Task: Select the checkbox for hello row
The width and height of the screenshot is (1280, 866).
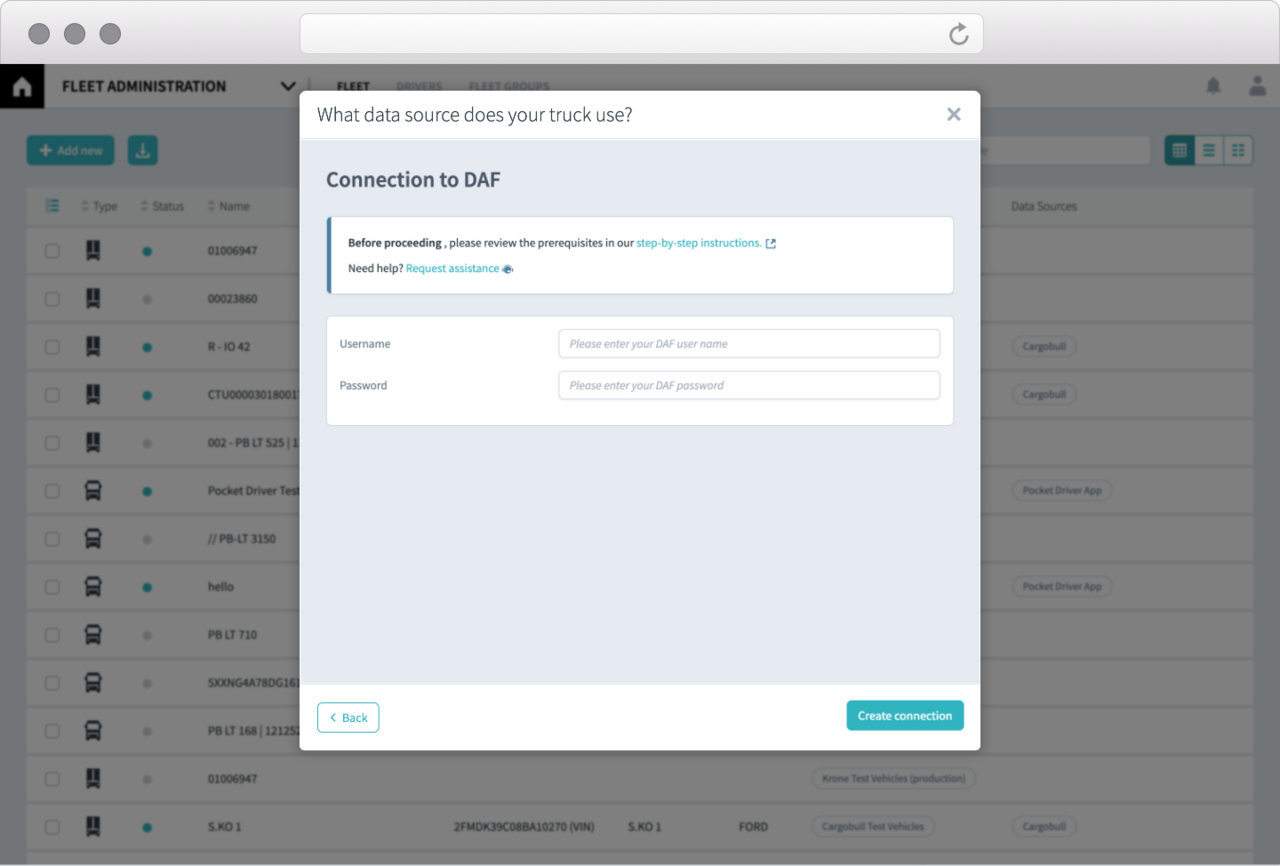Action: point(52,587)
